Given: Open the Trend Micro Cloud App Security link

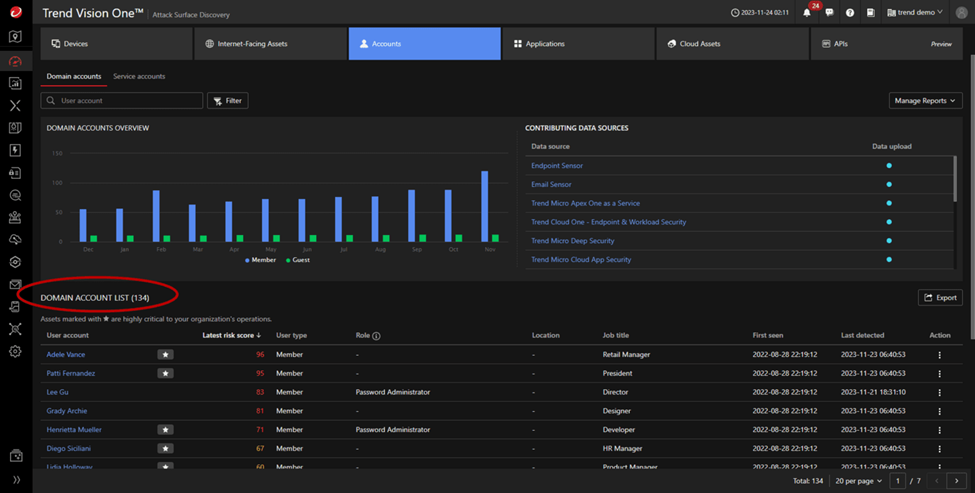Looking at the screenshot, I should point(581,259).
